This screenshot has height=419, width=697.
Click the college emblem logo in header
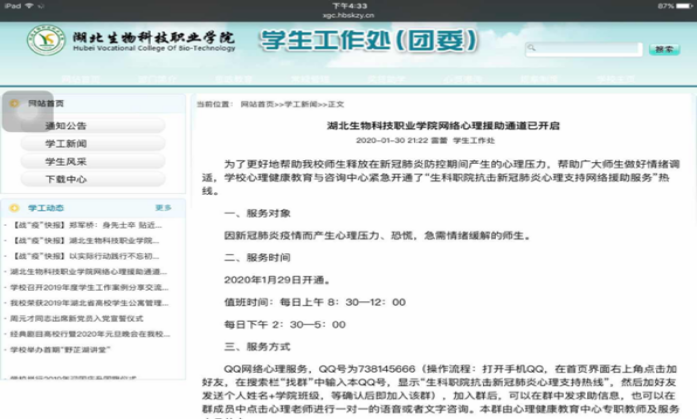pos(46,40)
